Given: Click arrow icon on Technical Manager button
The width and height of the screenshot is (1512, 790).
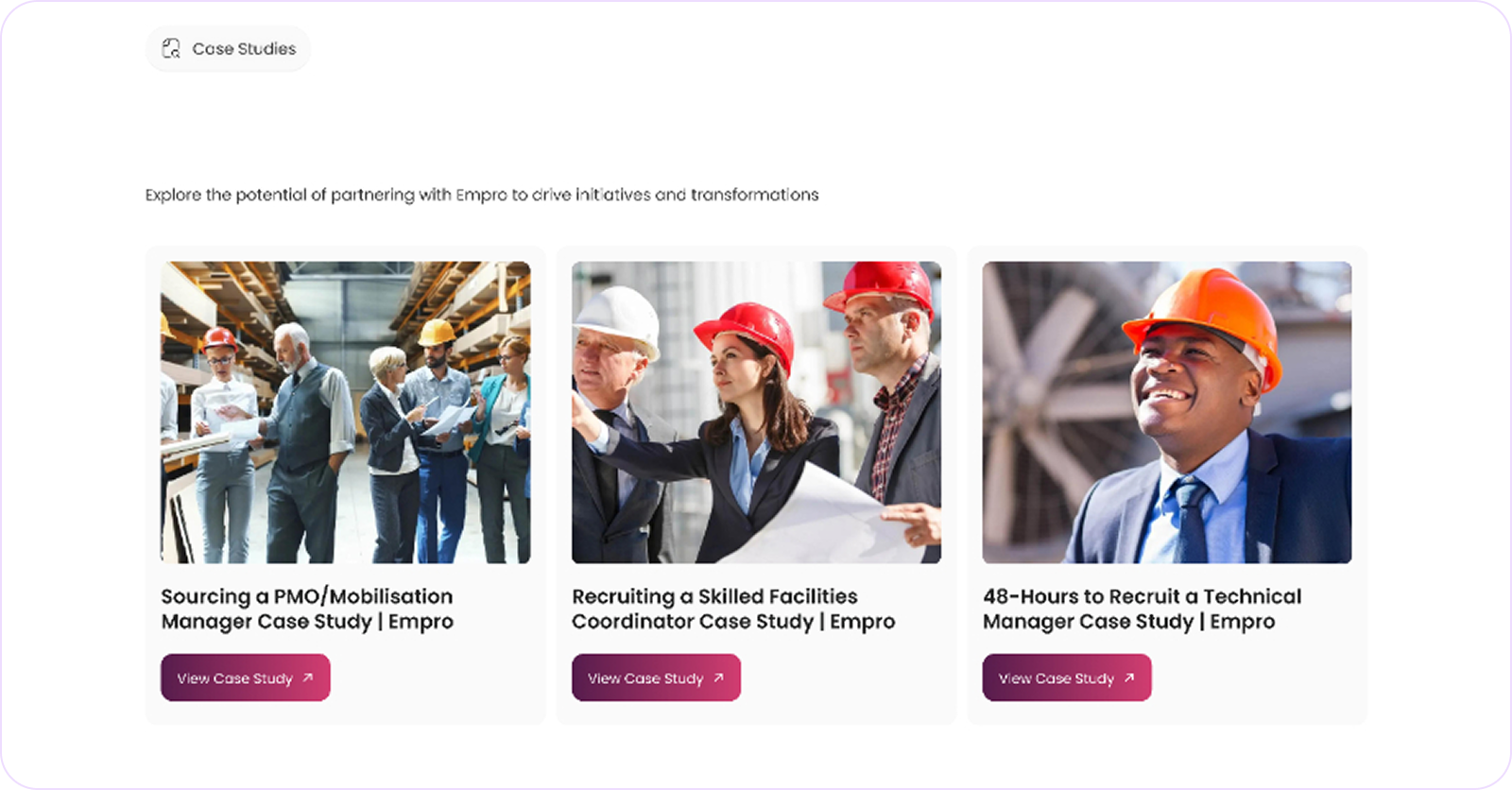Looking at the screenshot, I should (x=1129, y=678).
